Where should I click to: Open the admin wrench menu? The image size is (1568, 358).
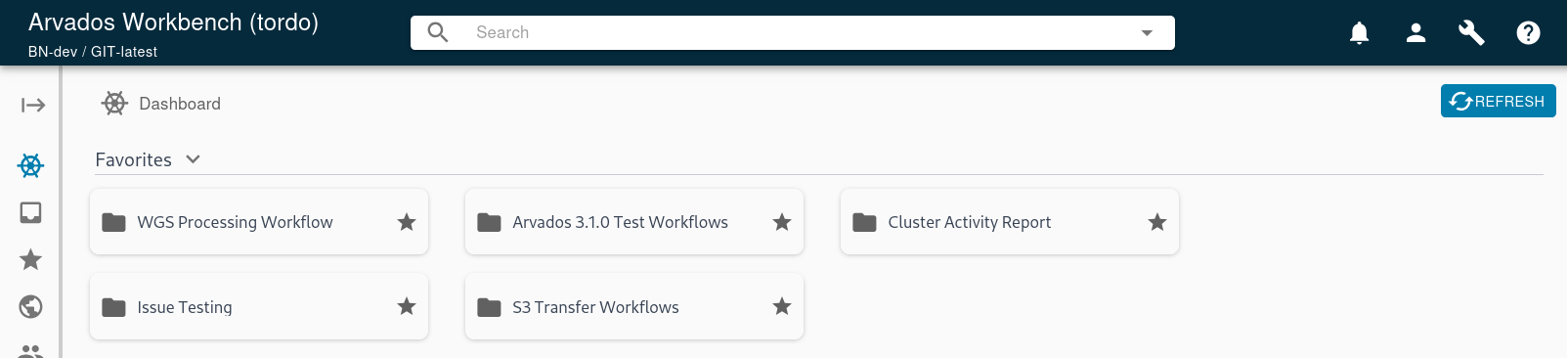(x=1471, y=33)
